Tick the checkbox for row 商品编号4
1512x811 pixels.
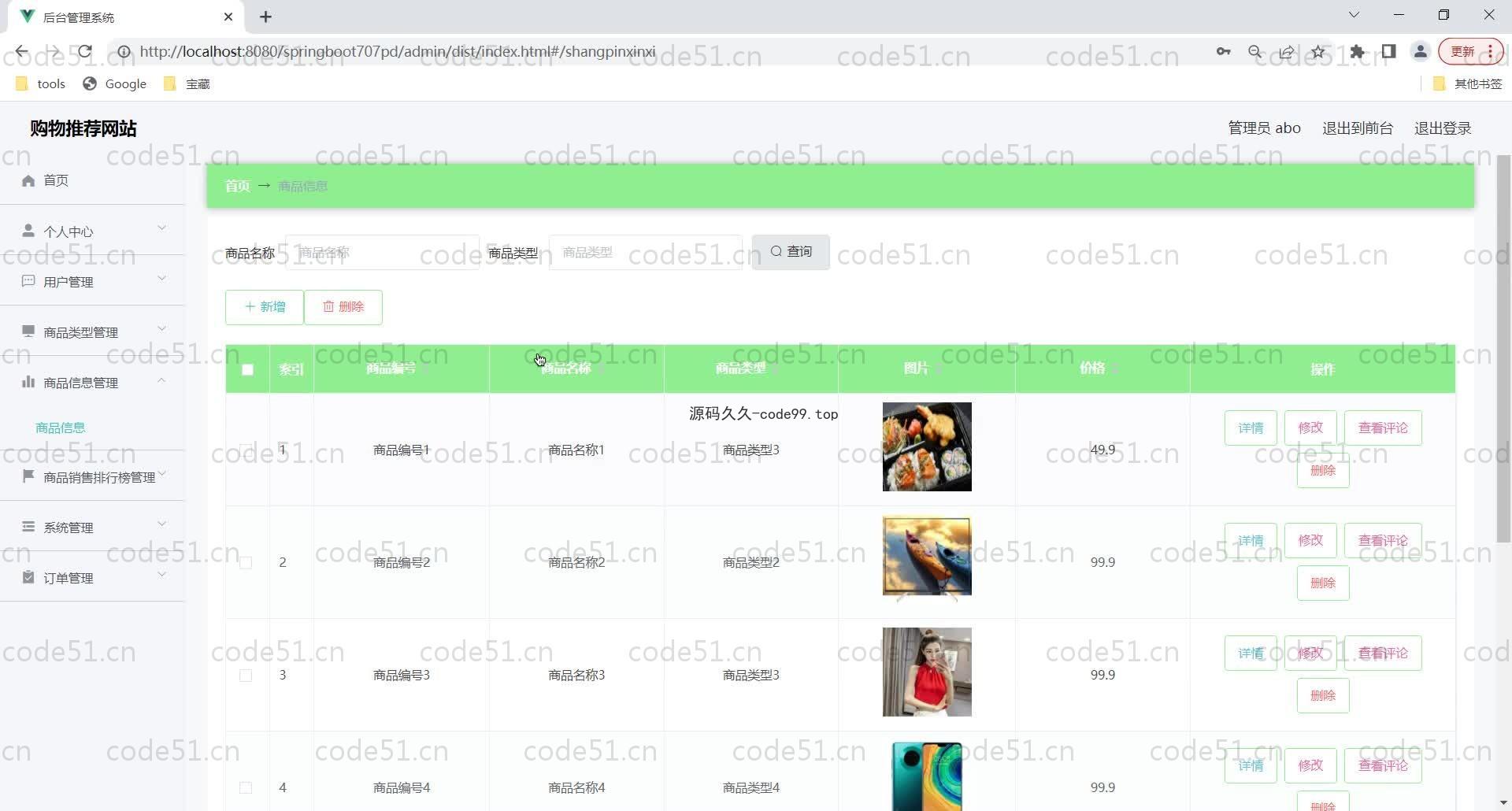click(246, 788)
